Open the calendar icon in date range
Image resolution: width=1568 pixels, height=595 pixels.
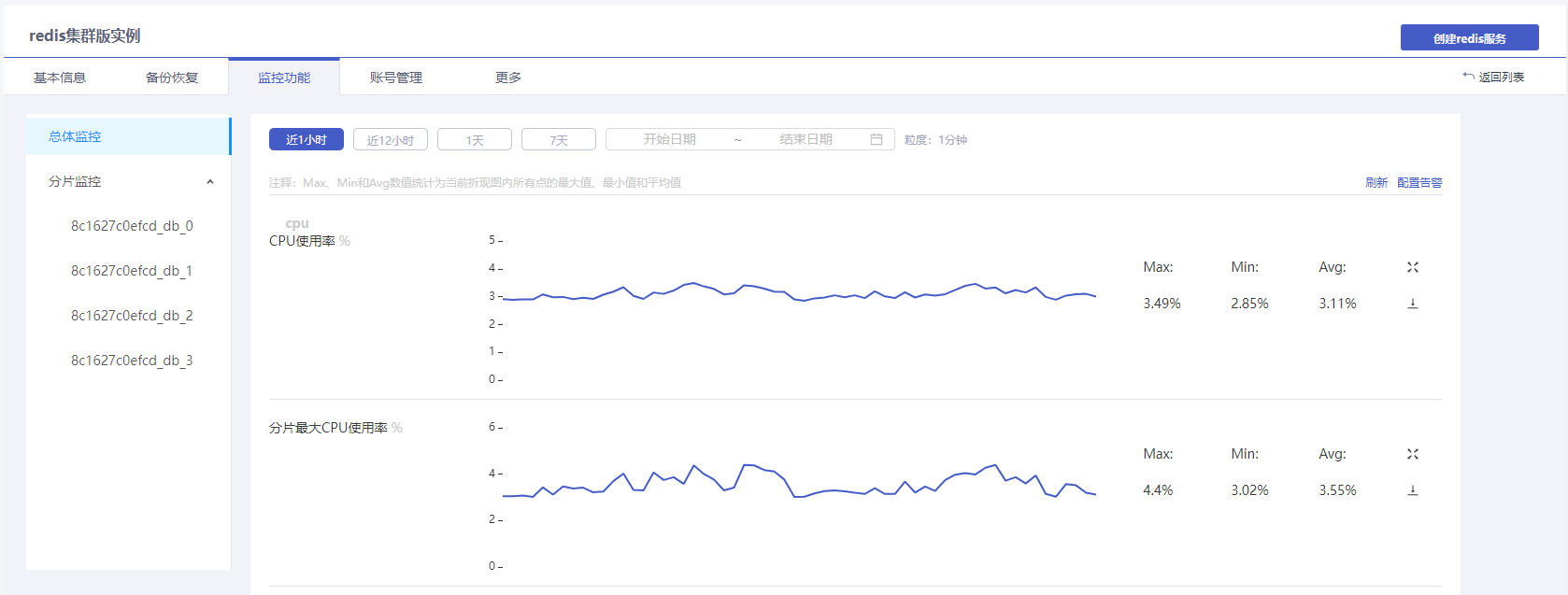877,139
